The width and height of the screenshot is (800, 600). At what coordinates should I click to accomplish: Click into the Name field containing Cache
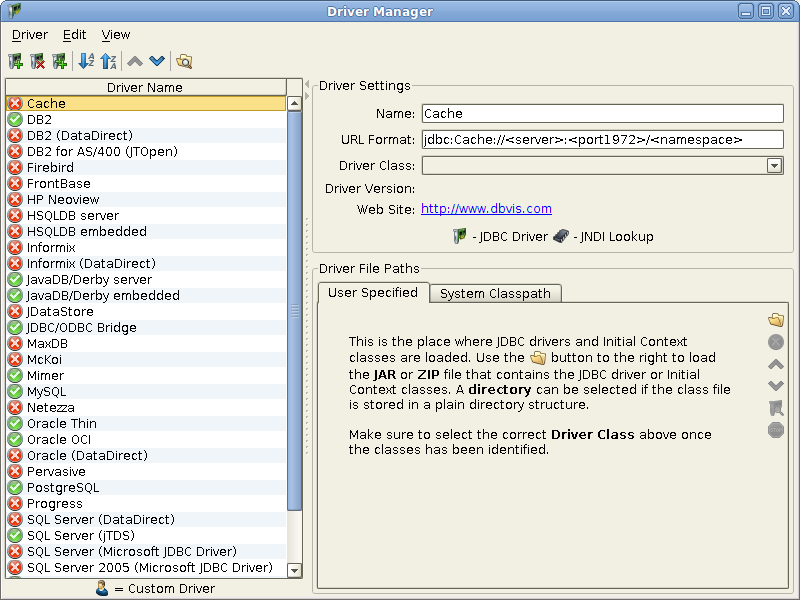click(603, 113)
